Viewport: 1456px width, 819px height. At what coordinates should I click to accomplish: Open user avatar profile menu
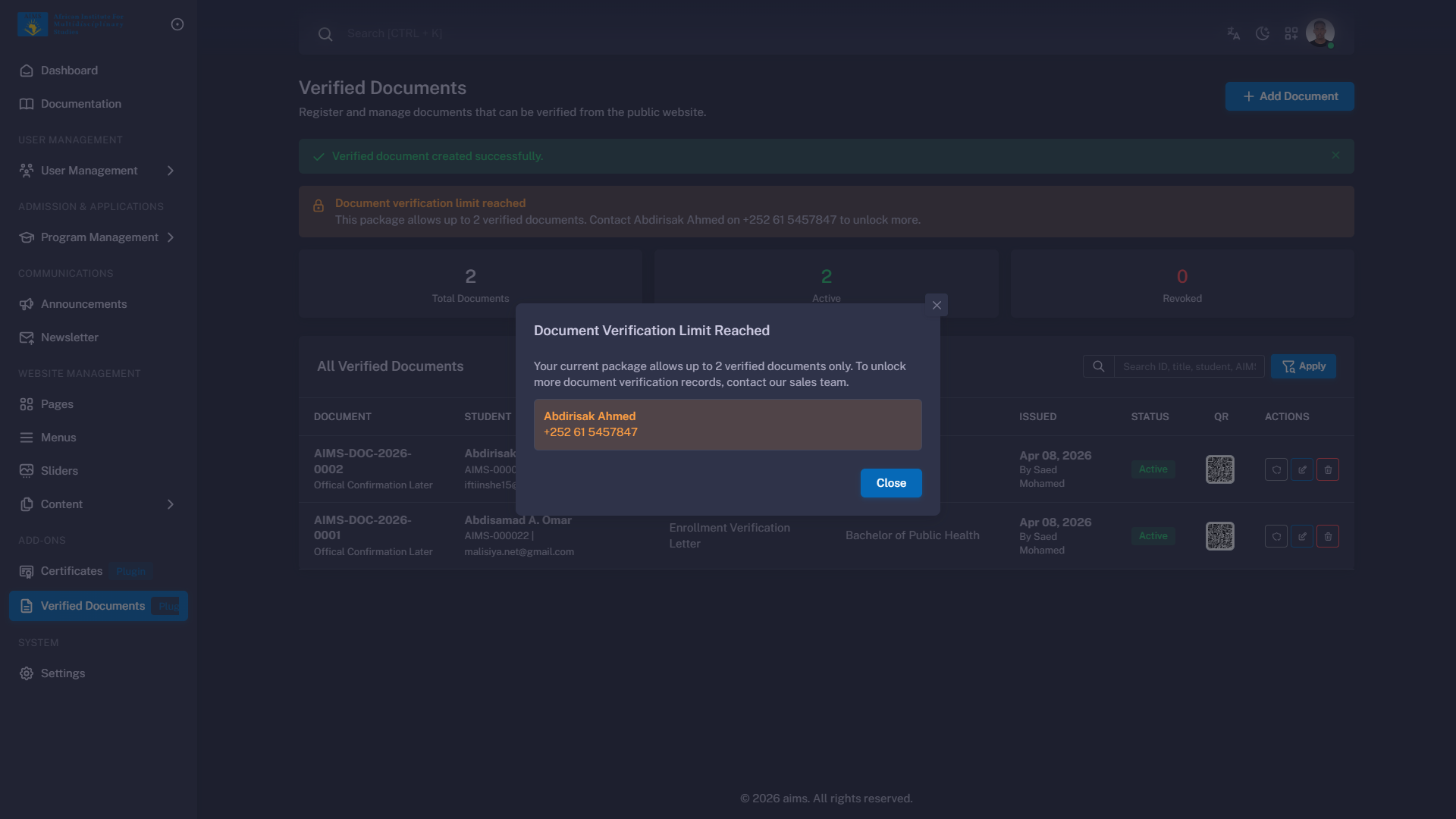1320,33
